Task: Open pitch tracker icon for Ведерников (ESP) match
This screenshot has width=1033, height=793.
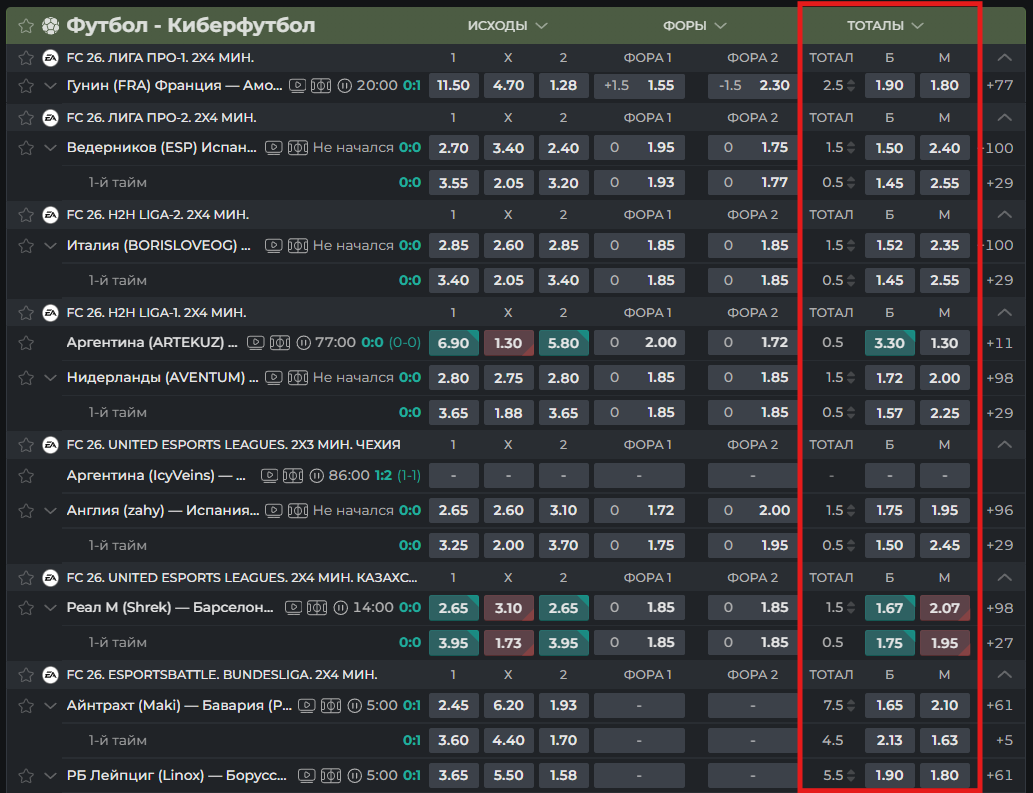Action: coord(298,148)
